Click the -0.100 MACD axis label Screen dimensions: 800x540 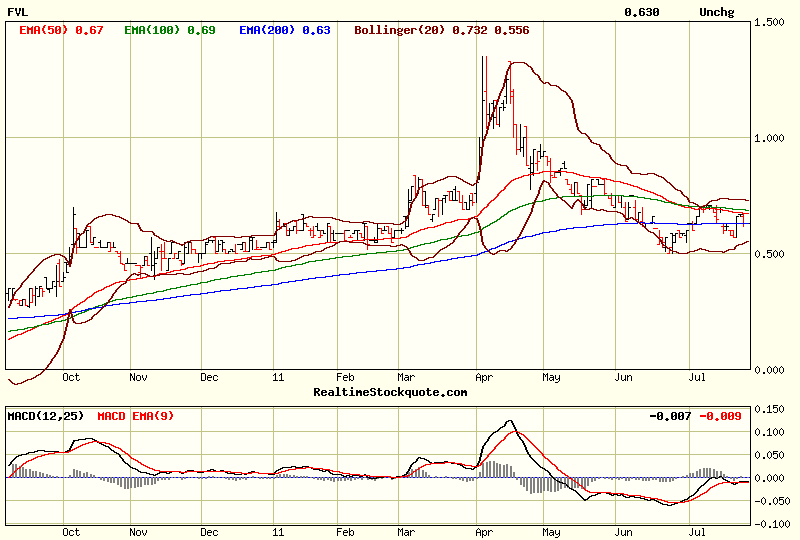click(772, 524)
